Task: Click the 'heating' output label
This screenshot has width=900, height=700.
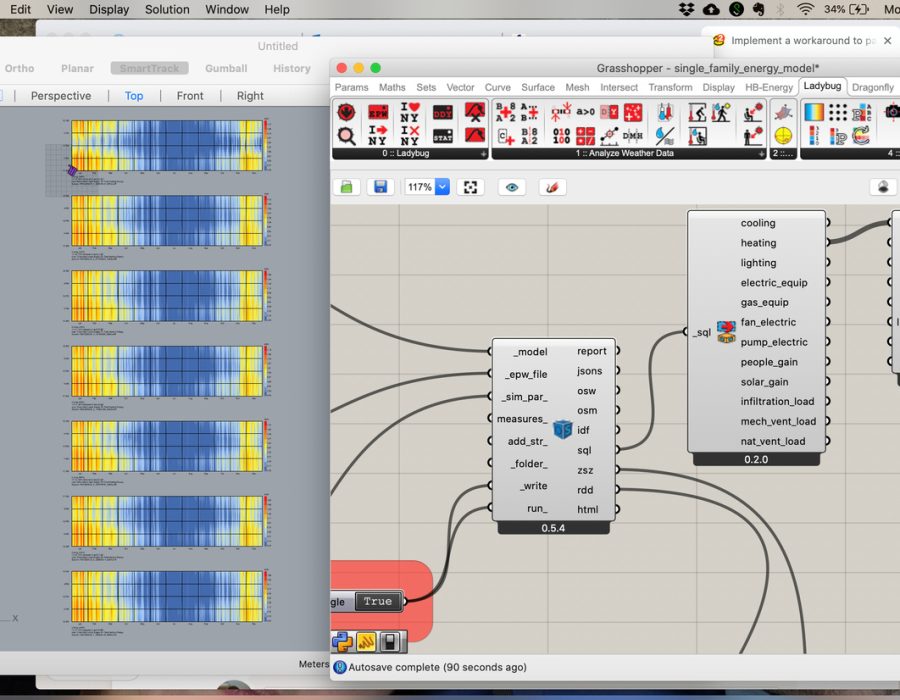Action: coord(758,243)
